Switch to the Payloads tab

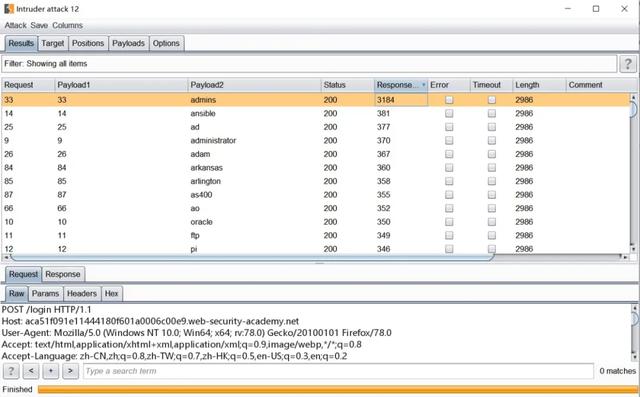click(x=129, y=43)
